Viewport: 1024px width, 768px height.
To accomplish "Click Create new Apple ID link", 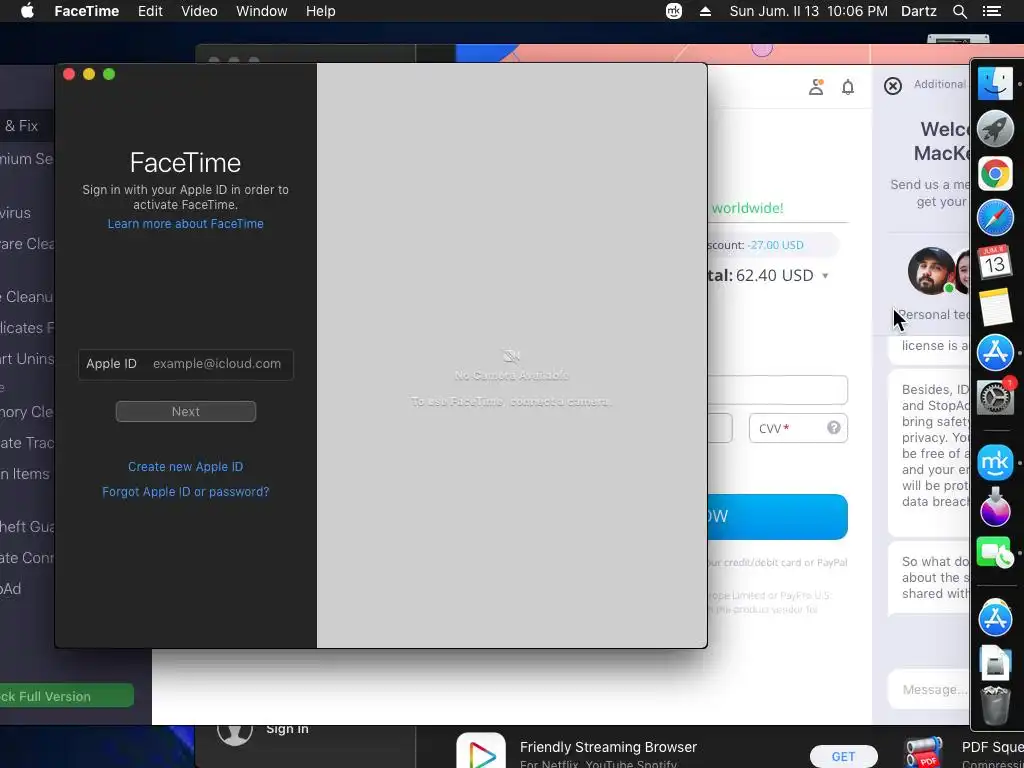I will 185,466.
